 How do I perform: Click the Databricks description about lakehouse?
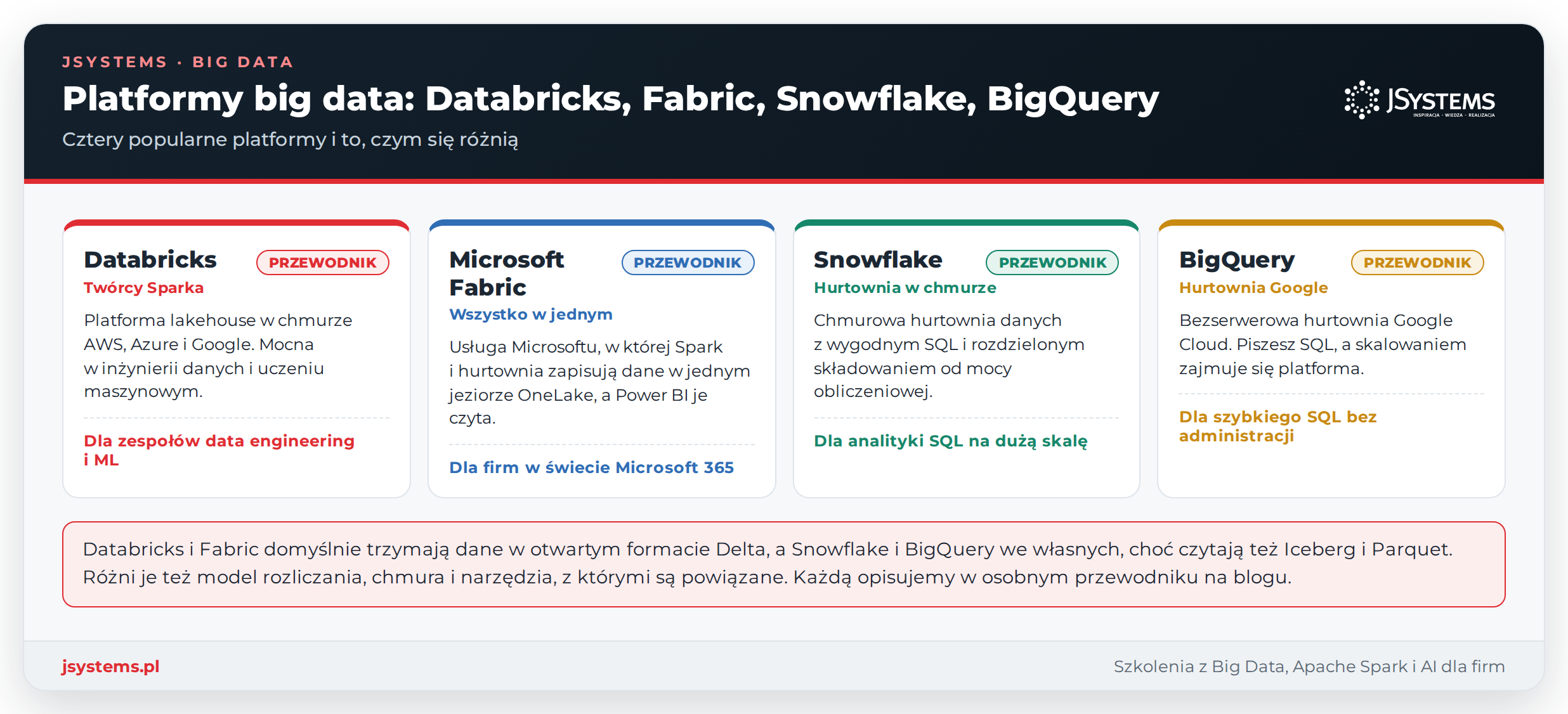(x=218, y=356)
